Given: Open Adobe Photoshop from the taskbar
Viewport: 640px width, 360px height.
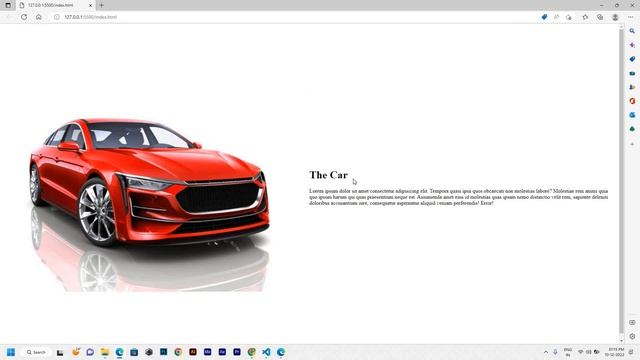Looking at the screenshot, I should [x=164, y=351].
